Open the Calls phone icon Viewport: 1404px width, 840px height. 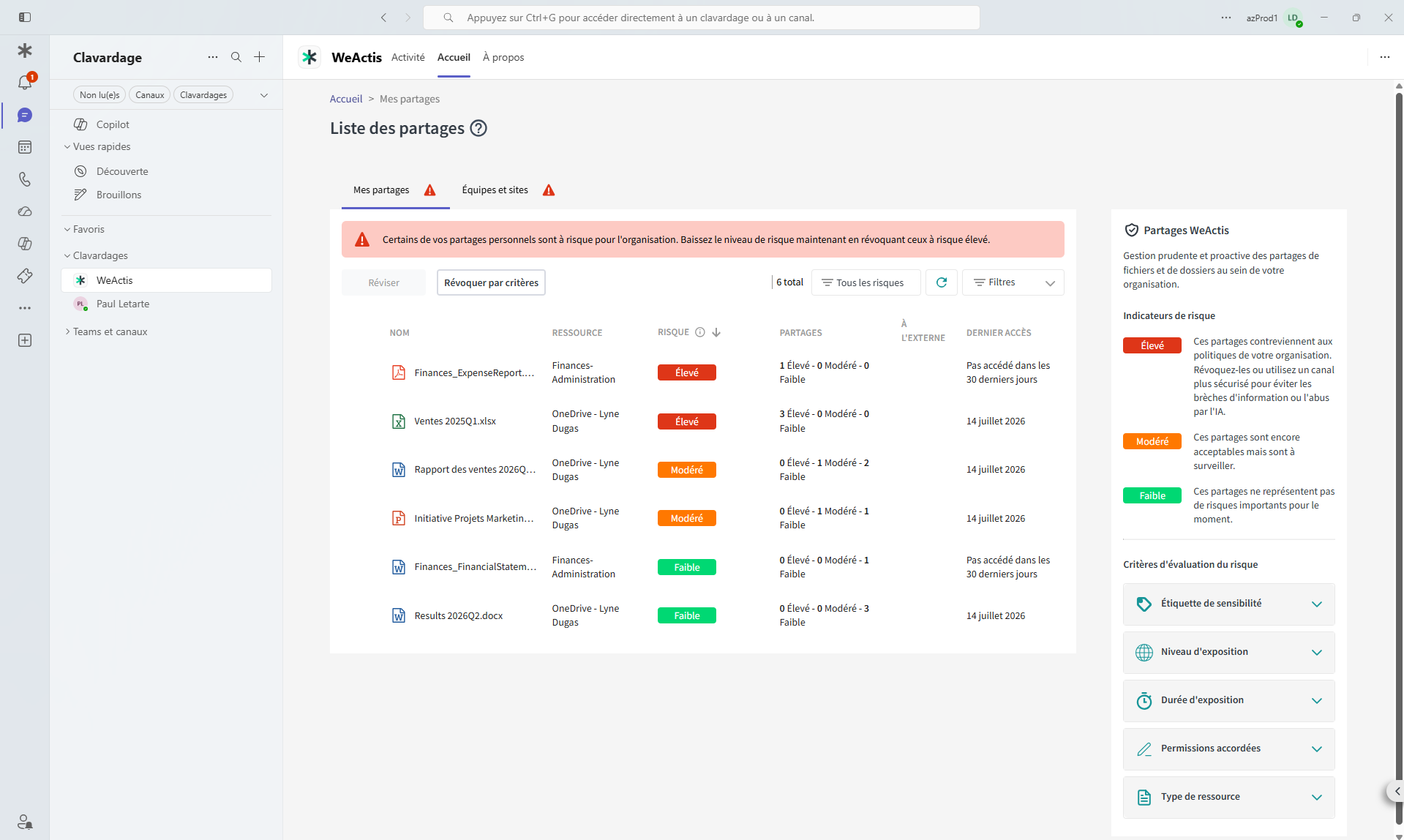coord(25,179)
